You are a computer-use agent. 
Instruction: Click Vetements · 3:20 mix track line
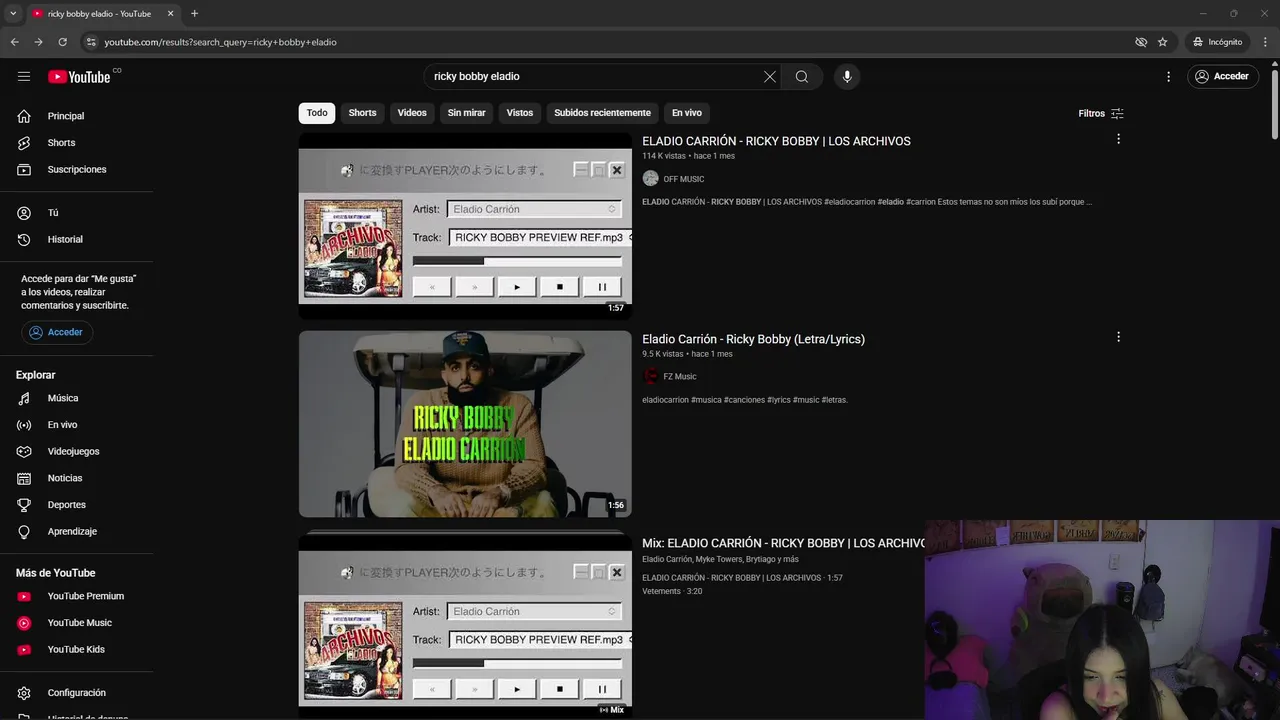pyautogui.click(x=672, y=591)
